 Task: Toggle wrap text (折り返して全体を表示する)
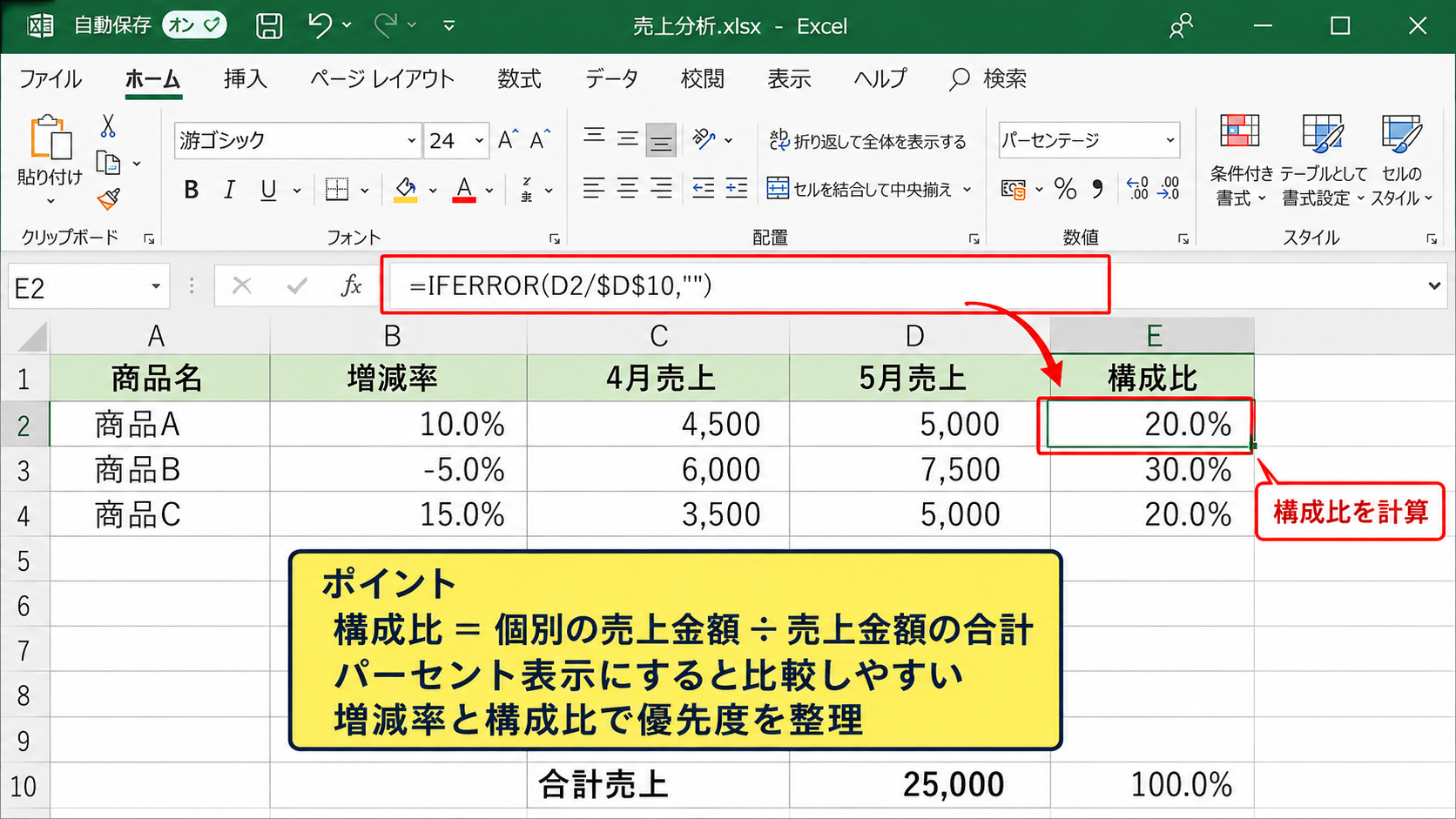[867, 140]
